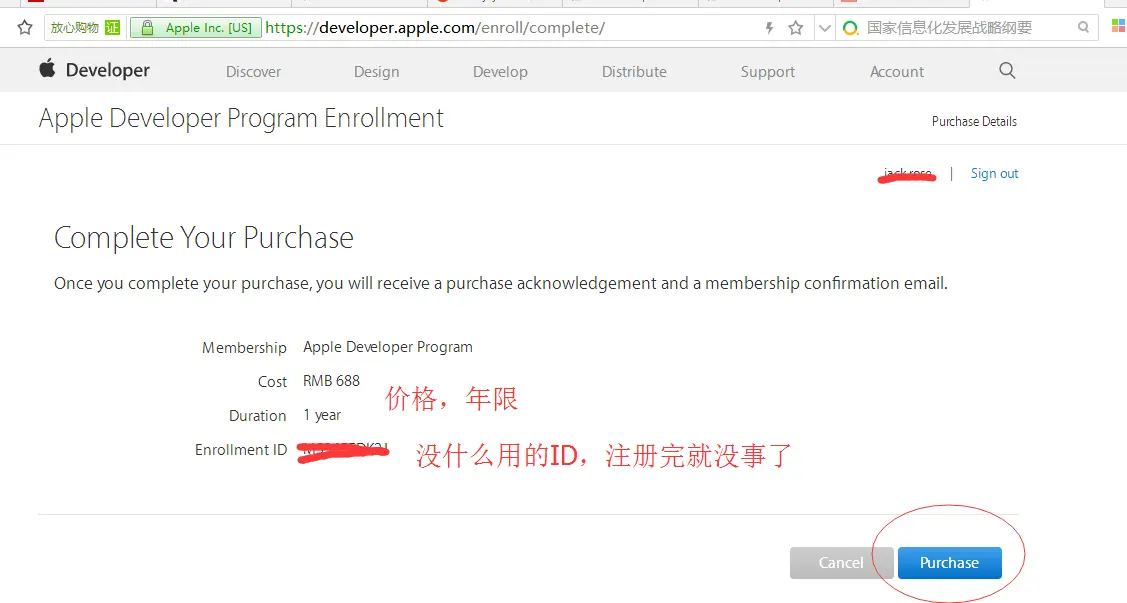This screenshot has width=1127, height=603.
Task: Click the bookmark star at far left
Action: (x=24, y=28)
